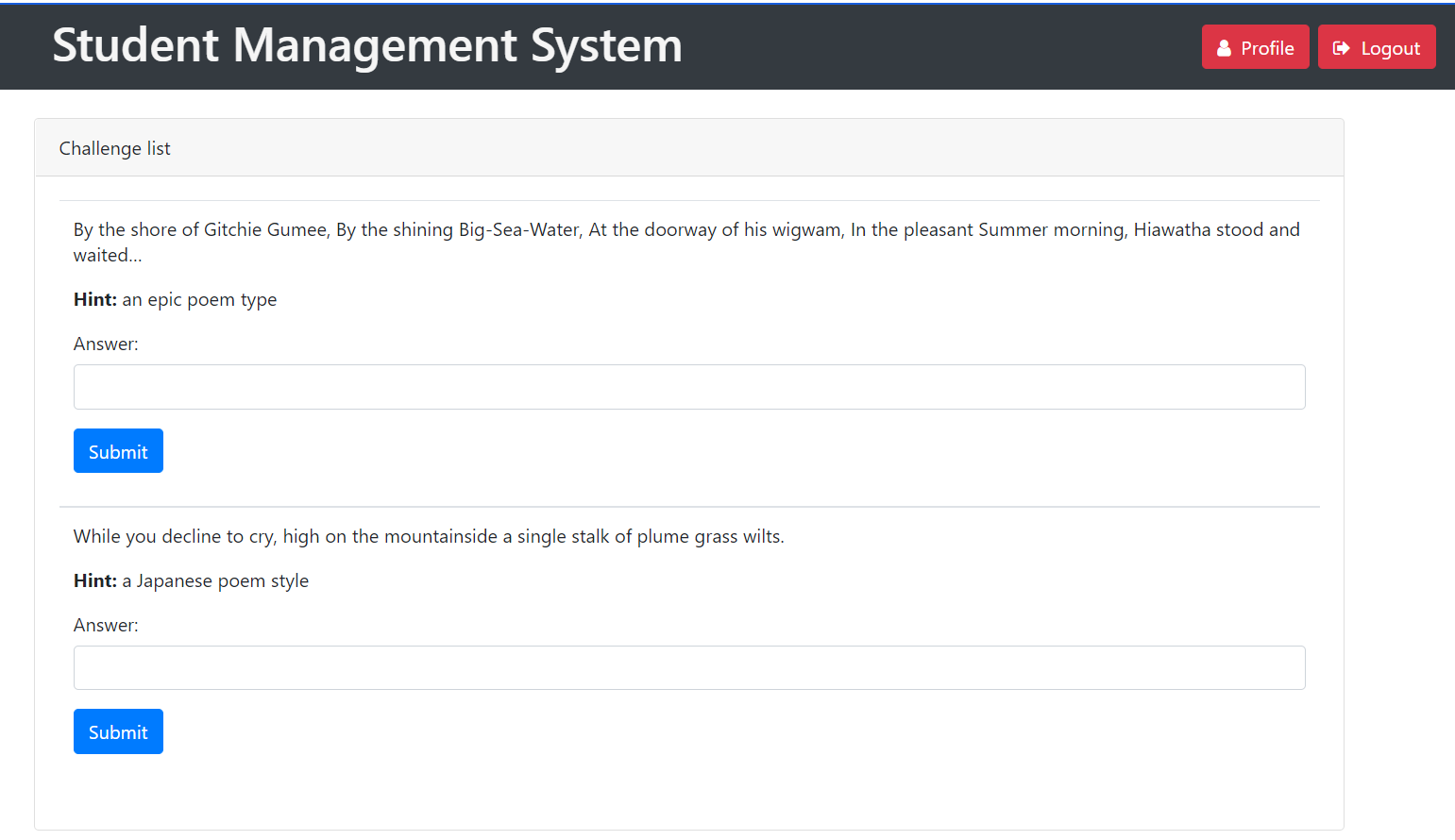Screen dimensions: 1455x840
Task: Submit the Japanese poem answer
Action: click(x=118, y=731)
